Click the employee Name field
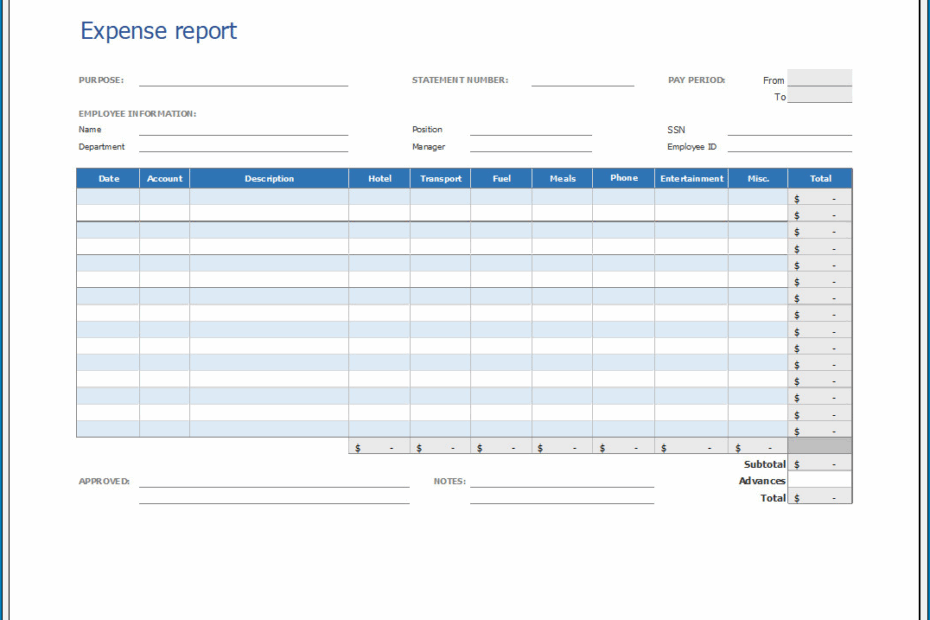 pyautogui.click(x=244, y=130)
